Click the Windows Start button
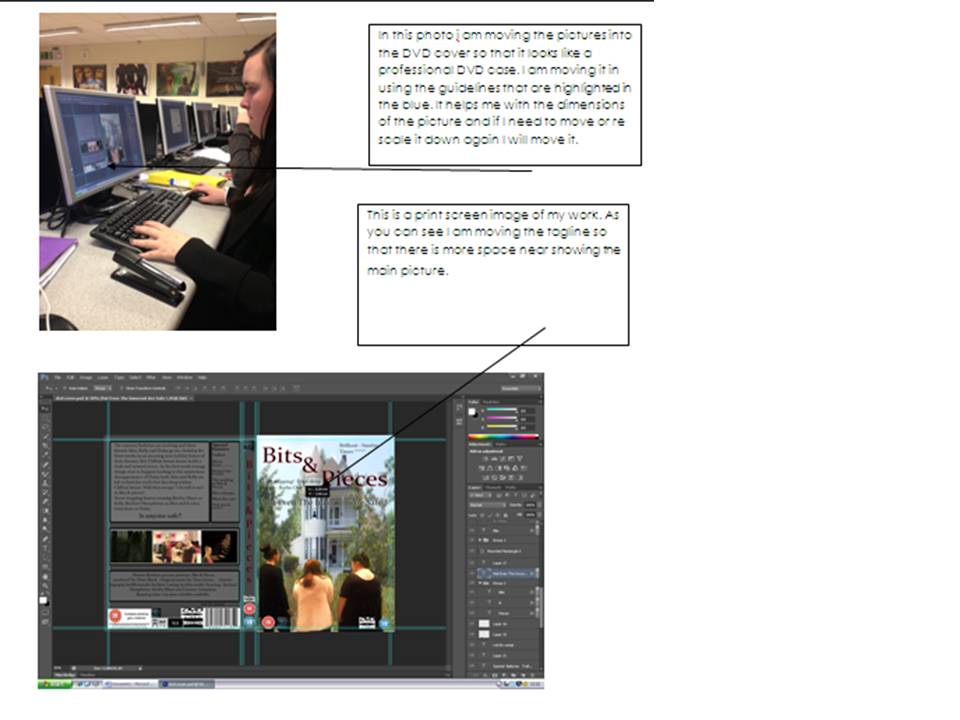 [55, 683]
